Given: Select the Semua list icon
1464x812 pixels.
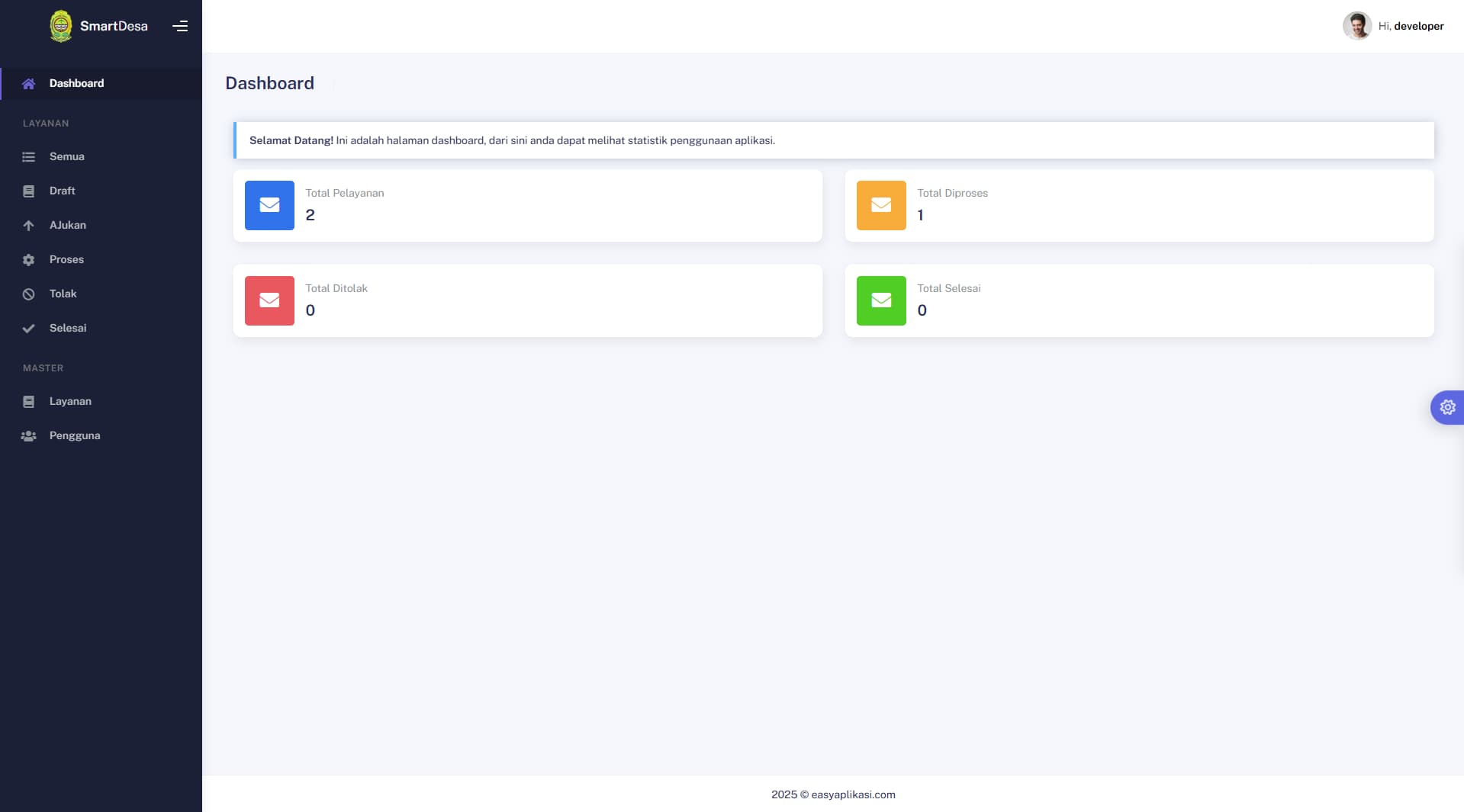Looking at the screenshot, I should 28,157.
